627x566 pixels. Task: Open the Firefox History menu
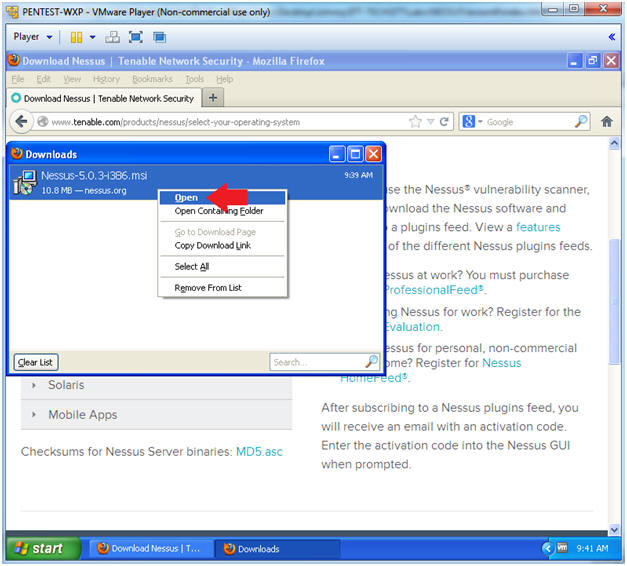(106, 79)
